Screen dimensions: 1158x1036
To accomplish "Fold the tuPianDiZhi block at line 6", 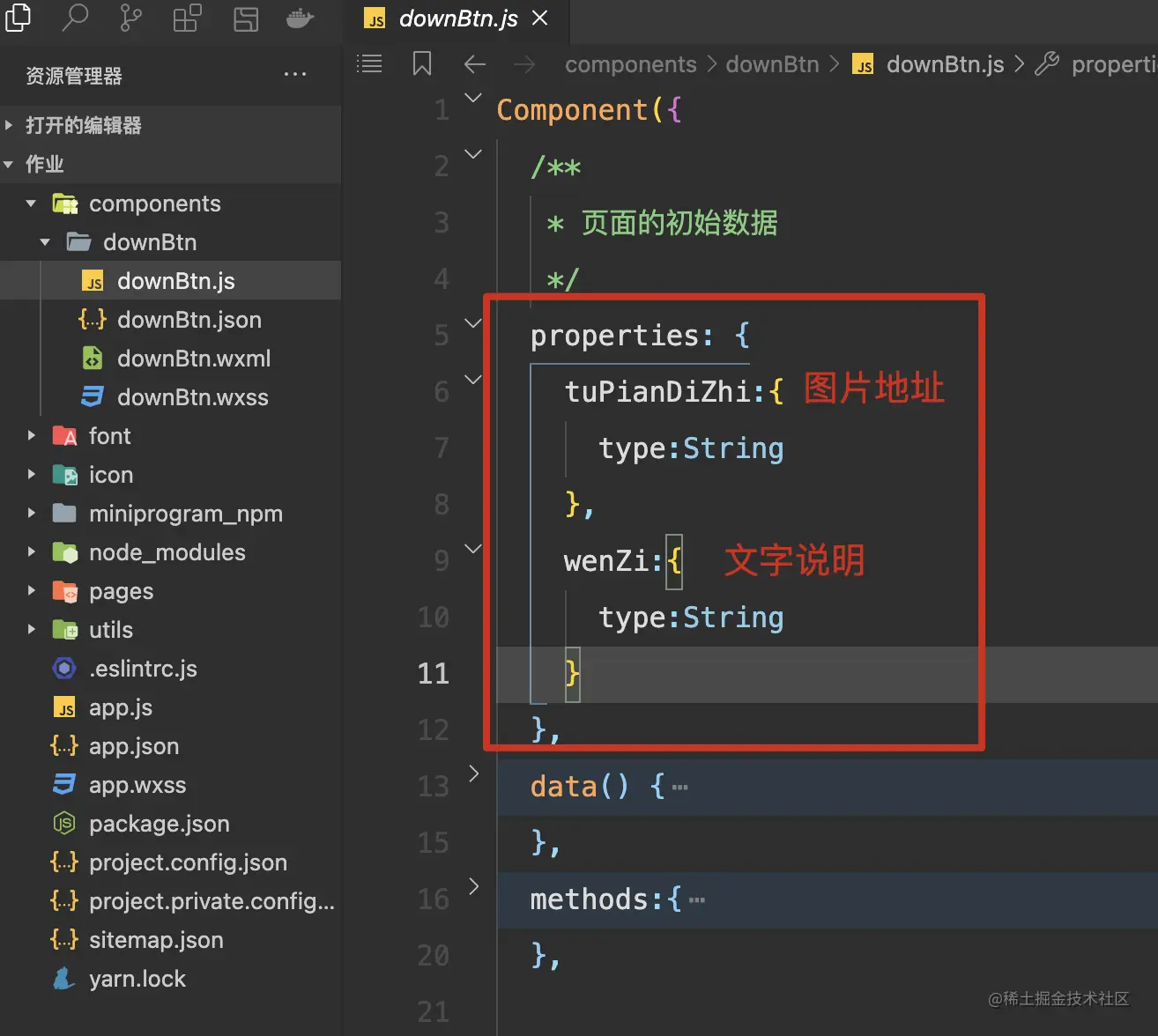I will click(473, 380).
